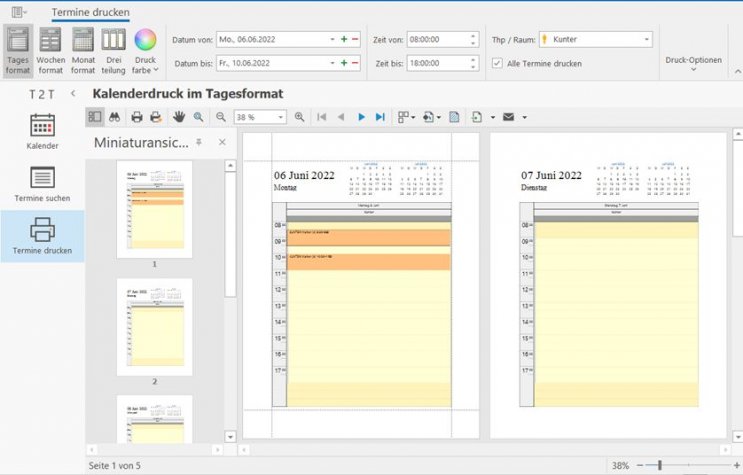Click red minus next to Datum bis
Image resolution: width=743 pixels, height=475 pixels.
click(355, 63)
